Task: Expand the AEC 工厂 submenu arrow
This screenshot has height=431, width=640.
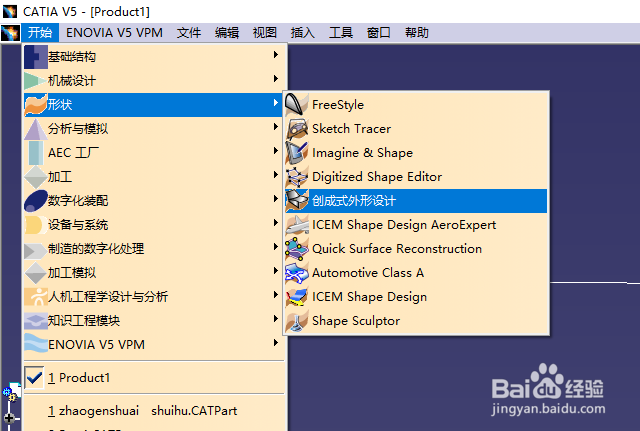Action: click(276, 151)
